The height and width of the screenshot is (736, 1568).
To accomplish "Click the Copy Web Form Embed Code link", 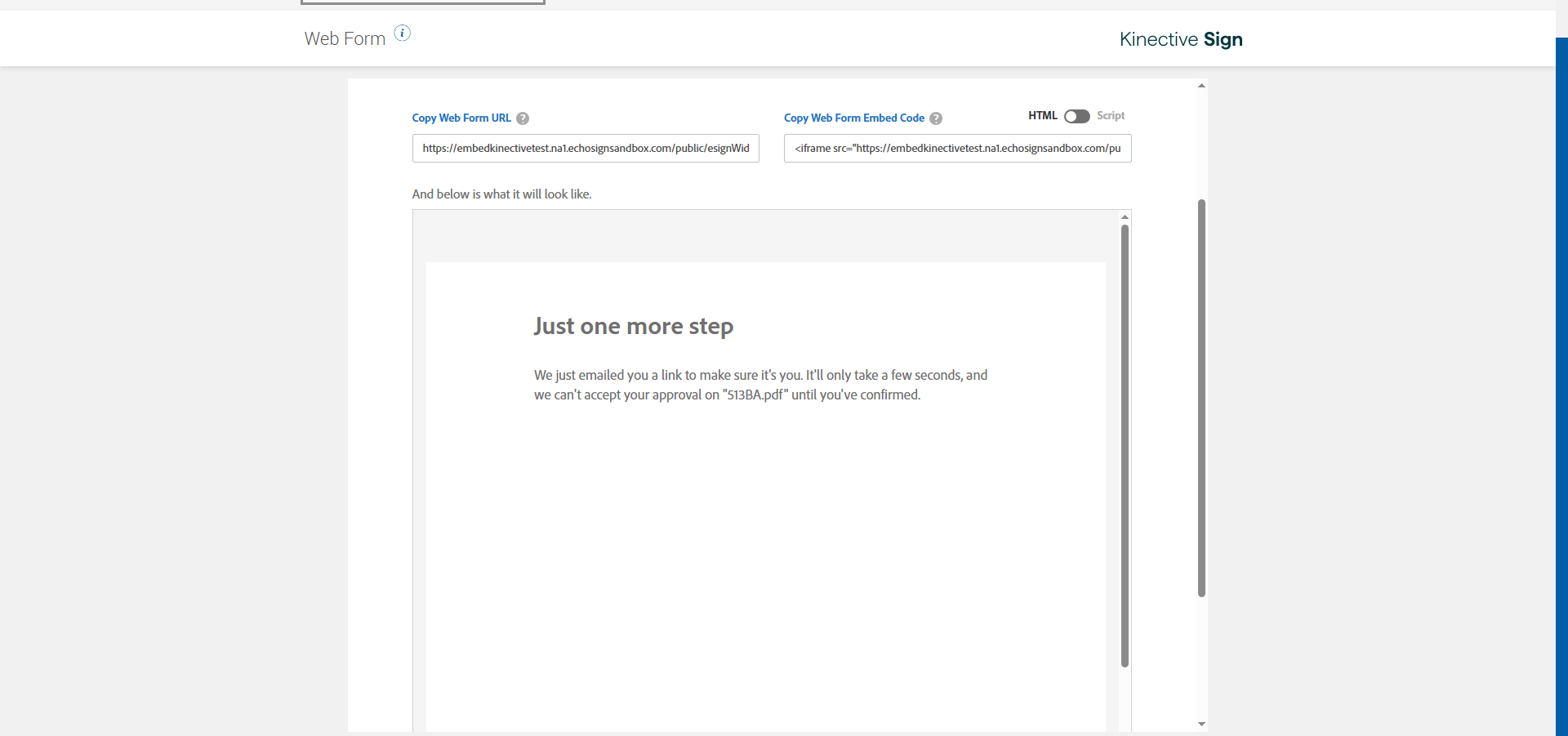I will [x=854, y=118].
